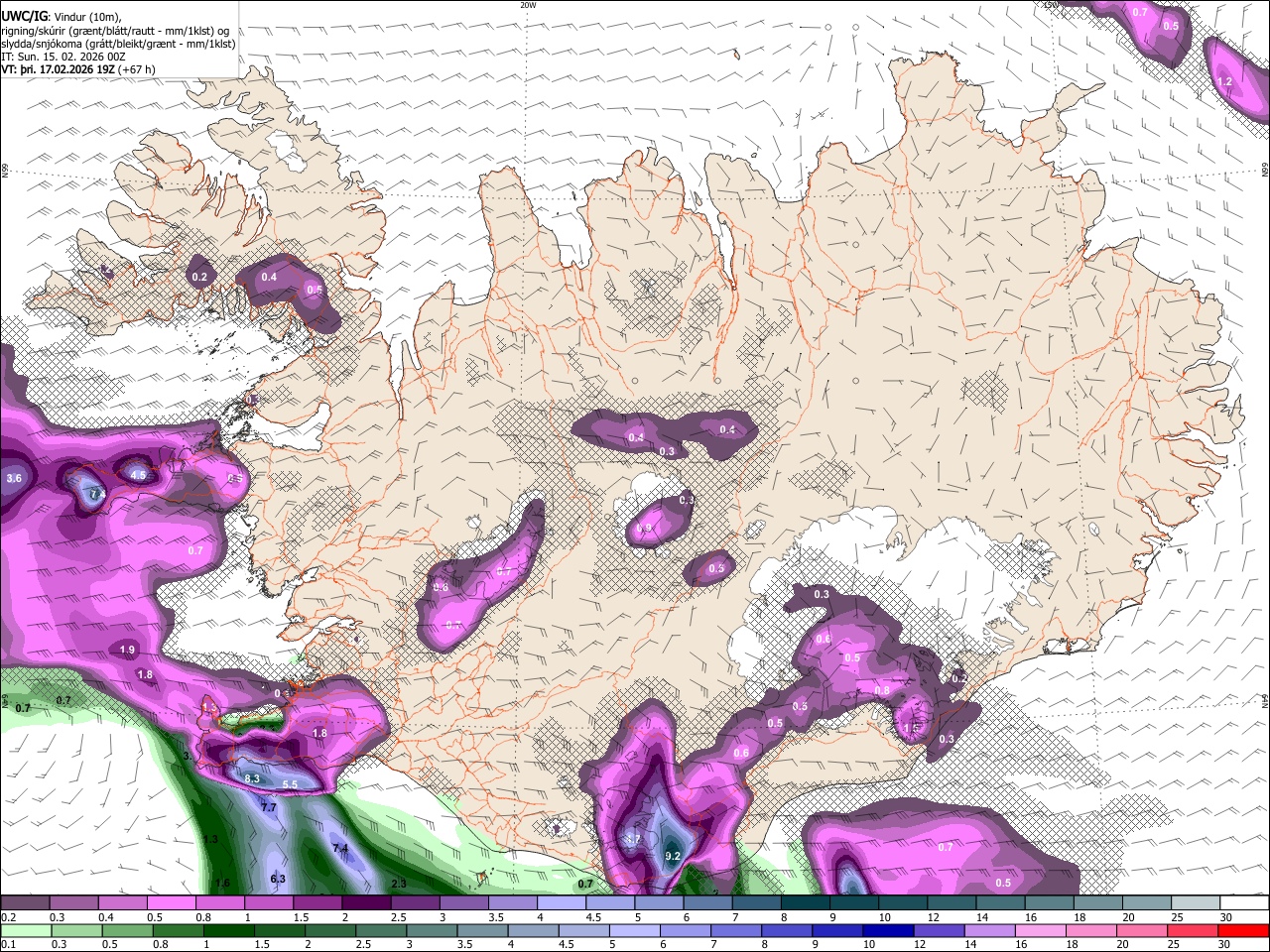
Task: Click the darkest purple upper swatch starting at 2
Action: [x=365, y=903]
